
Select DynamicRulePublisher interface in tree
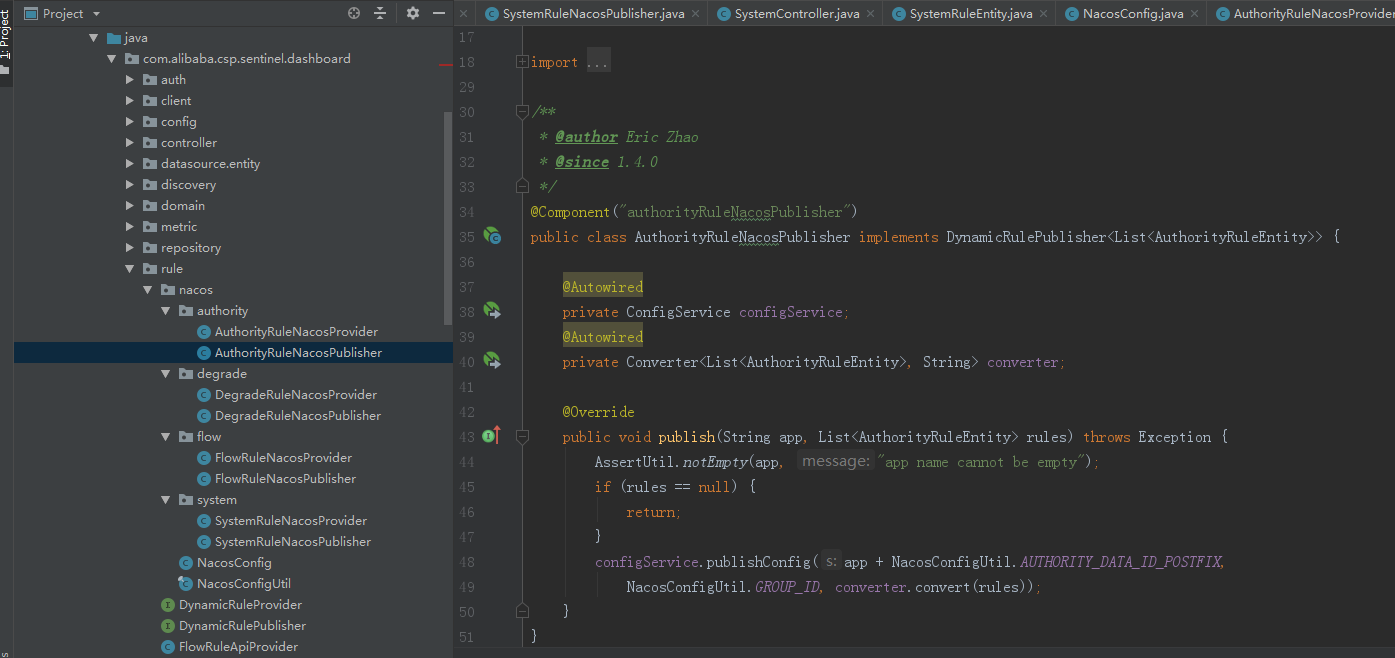point(242,626)
